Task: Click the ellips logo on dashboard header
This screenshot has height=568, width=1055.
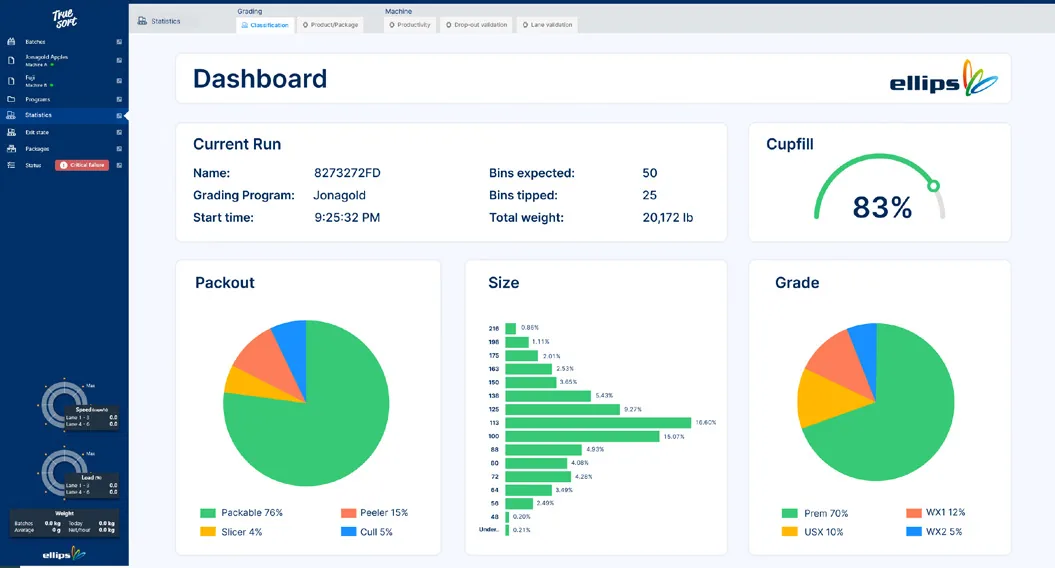Action: (943, 79)
